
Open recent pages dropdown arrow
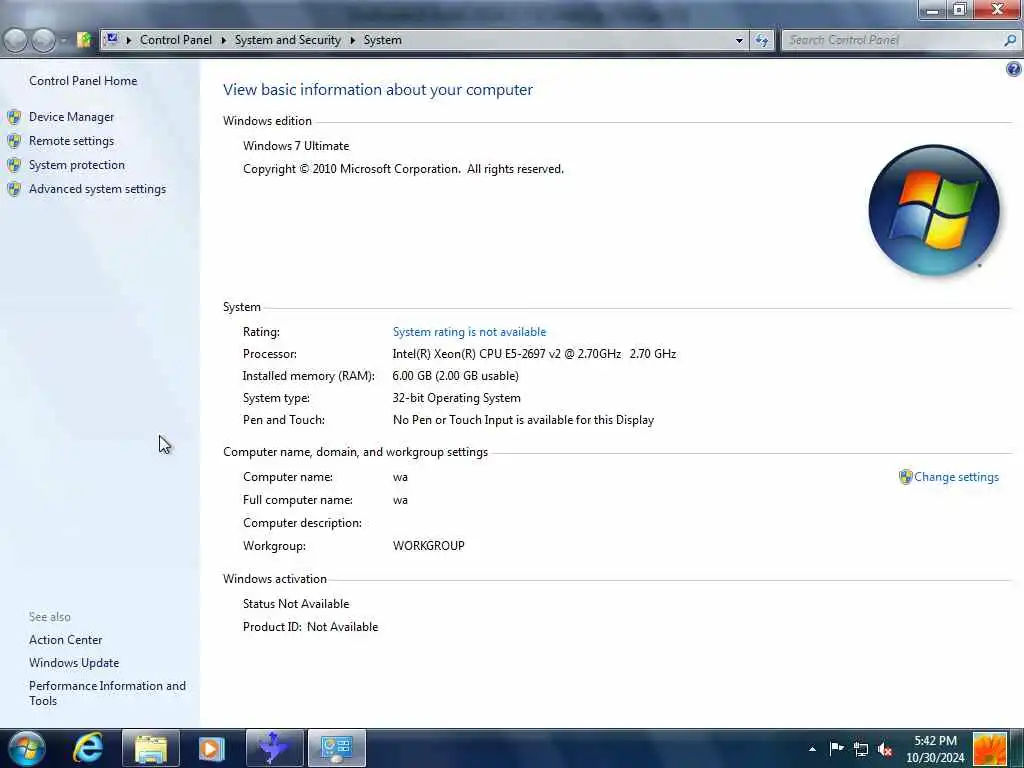[x=63, y=40]
